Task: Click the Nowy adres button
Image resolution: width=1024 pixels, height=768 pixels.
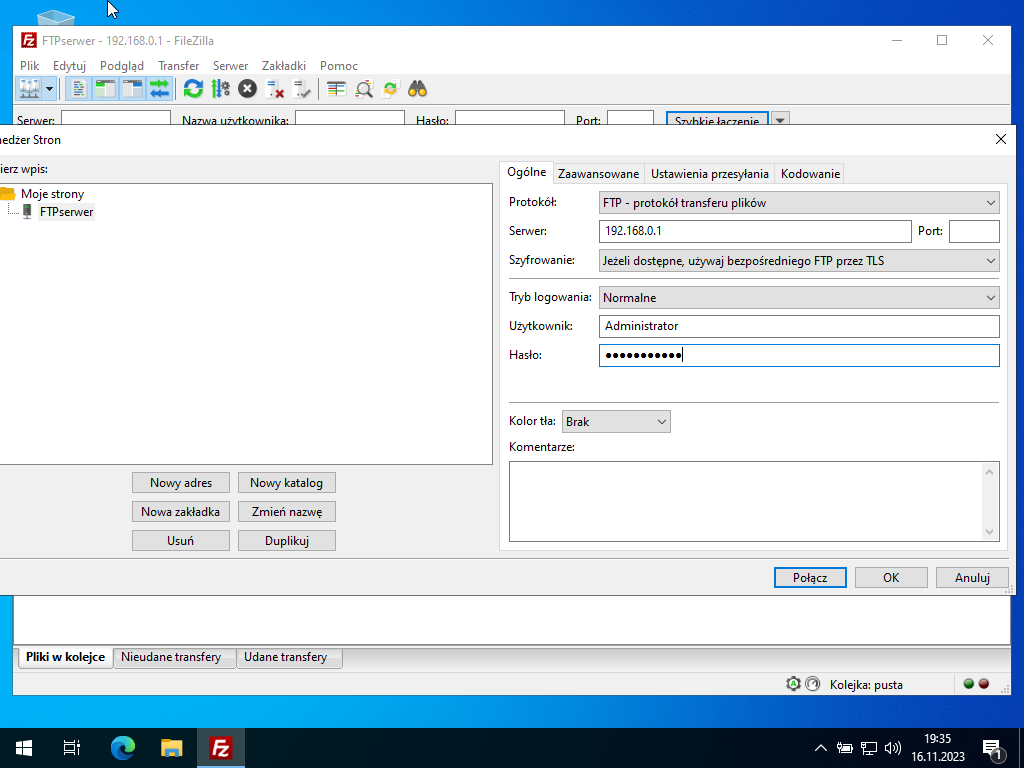Action: 181,483
